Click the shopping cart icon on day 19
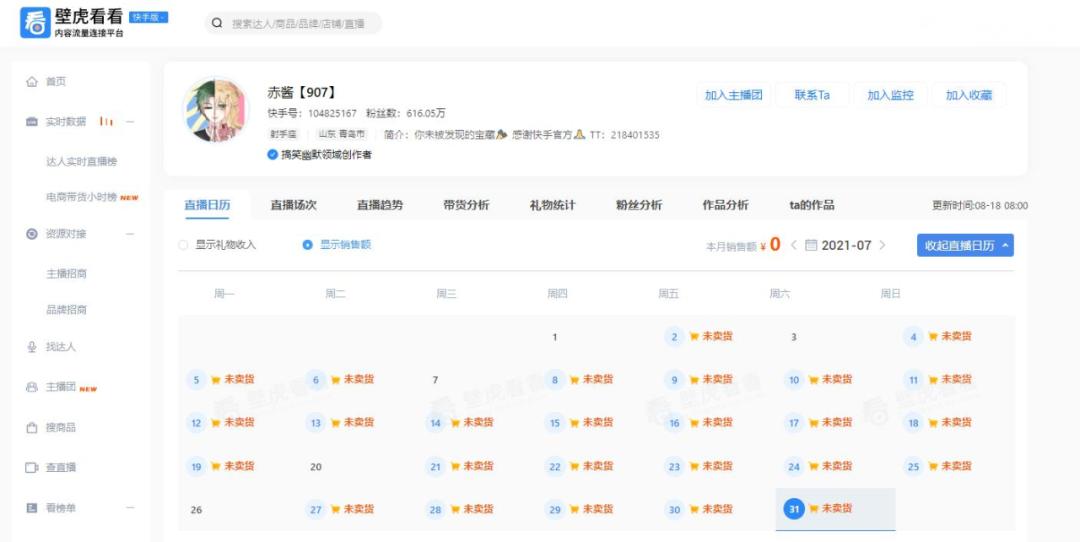This screenshot has height=542, width=1080. click(216, 466)
